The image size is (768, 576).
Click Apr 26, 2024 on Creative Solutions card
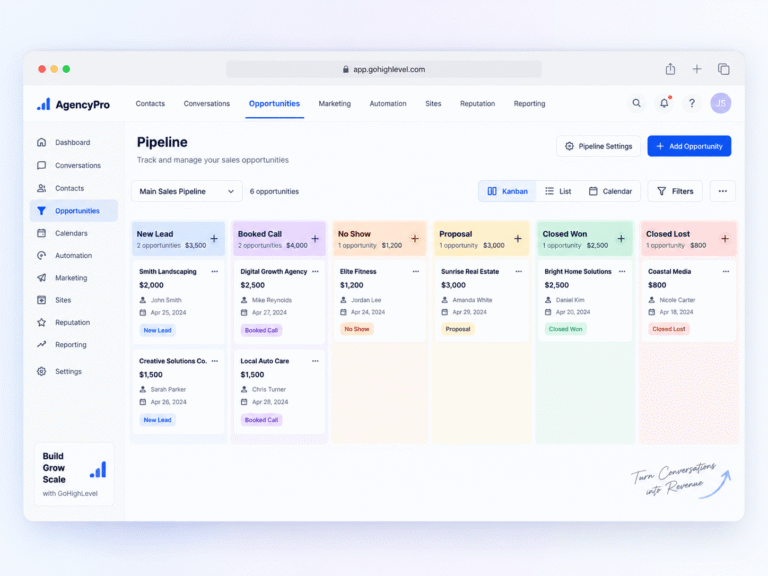click(x=168, y=402)
